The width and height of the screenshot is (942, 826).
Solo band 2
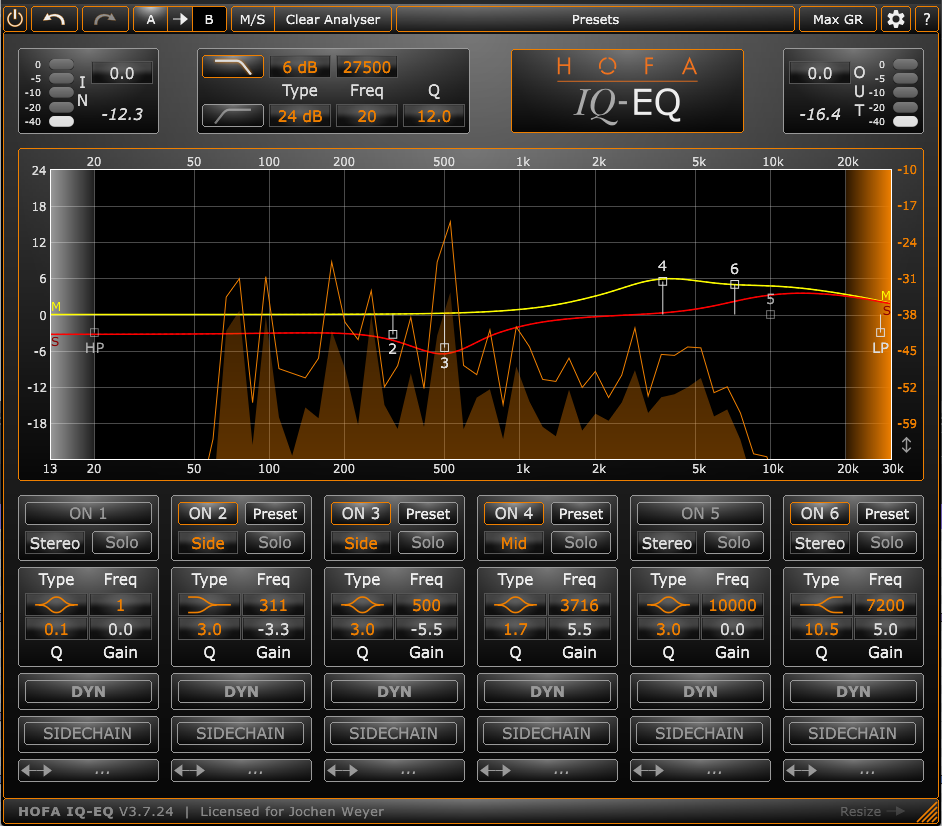point(275,542)
